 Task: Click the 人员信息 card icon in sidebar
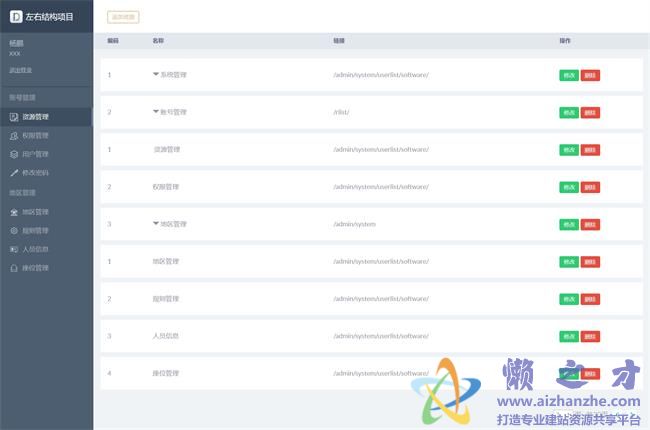14,249
